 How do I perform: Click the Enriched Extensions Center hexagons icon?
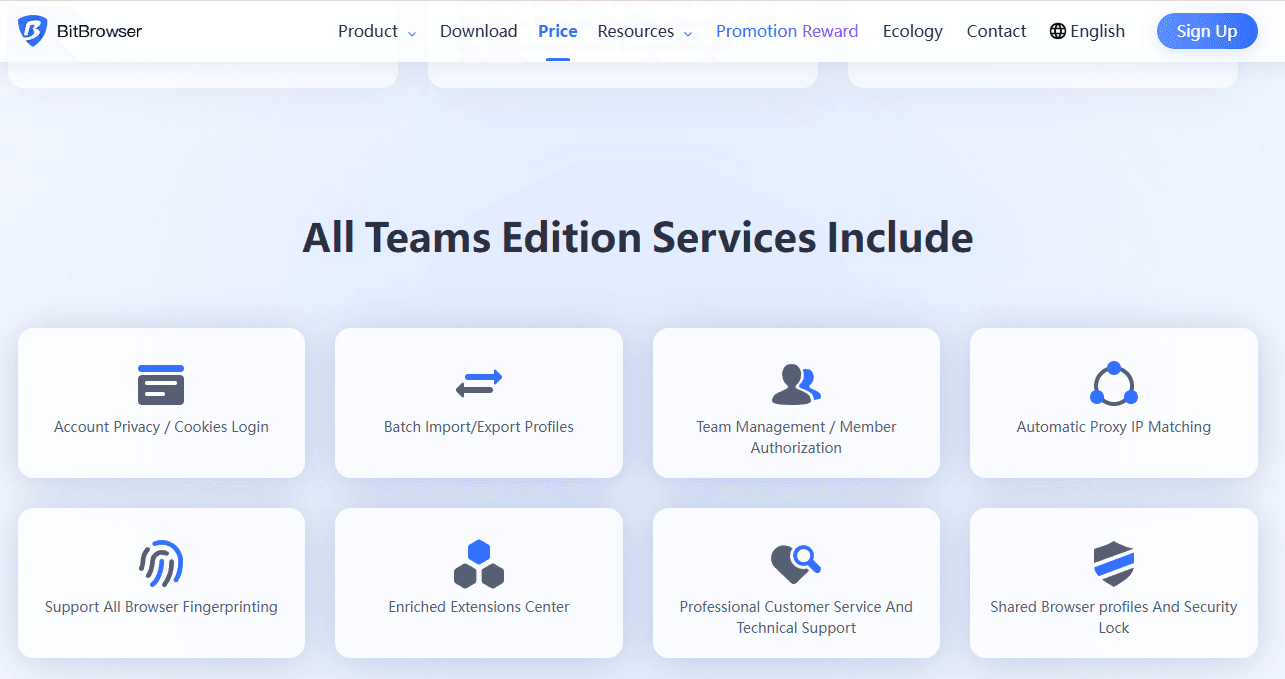pyautogui.click(x=478, y=563)
